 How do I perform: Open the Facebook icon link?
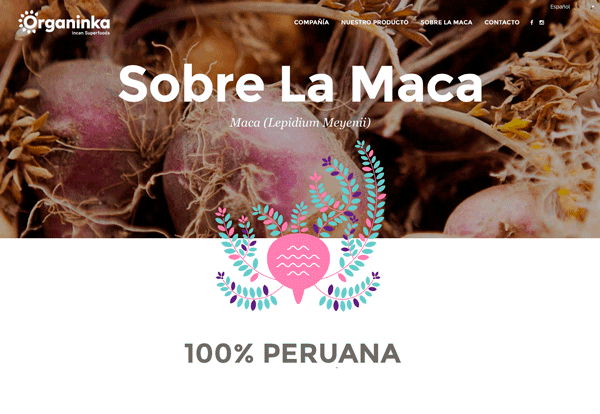point(532,23)
